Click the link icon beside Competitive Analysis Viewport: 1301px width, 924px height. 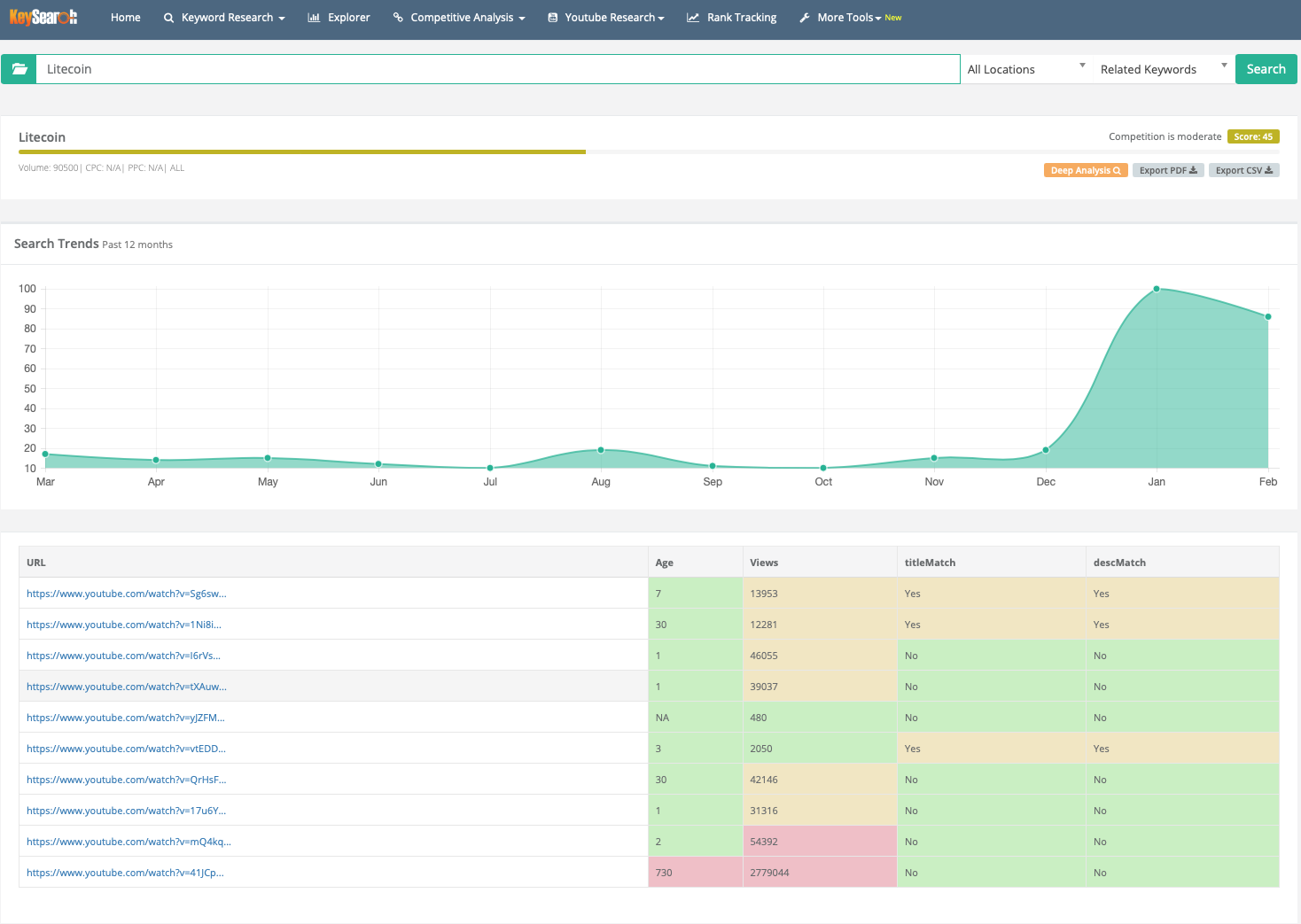[x=398, y=18]
